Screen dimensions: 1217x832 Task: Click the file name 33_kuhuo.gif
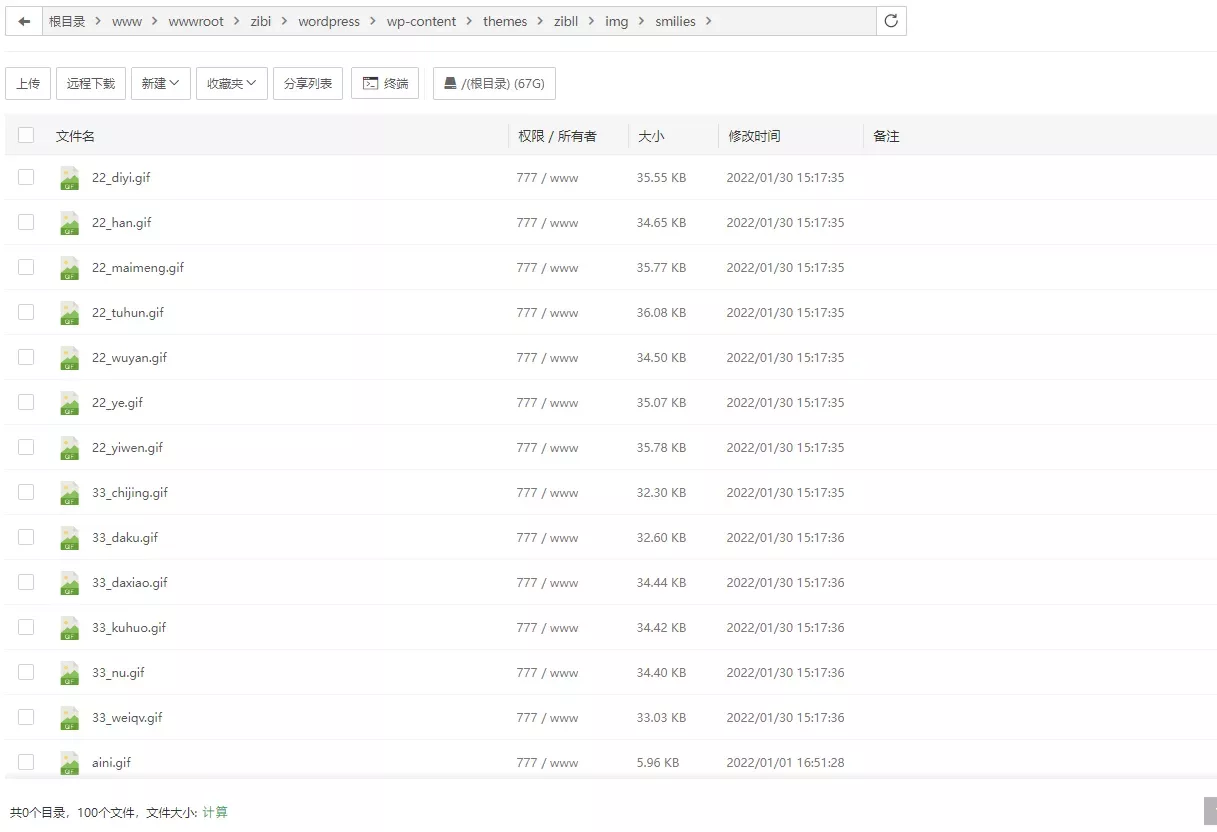(x=129, y=628)
